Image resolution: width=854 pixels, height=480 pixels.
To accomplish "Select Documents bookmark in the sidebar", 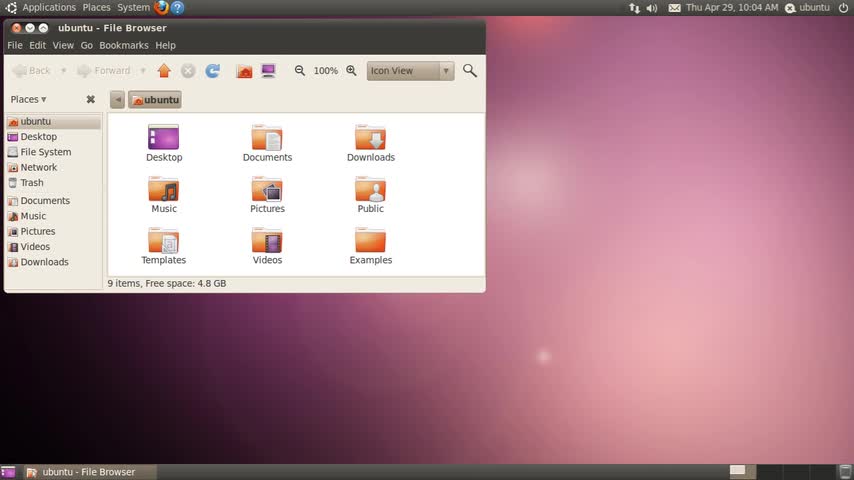I will pyautogui.click(x=53, y=200).
